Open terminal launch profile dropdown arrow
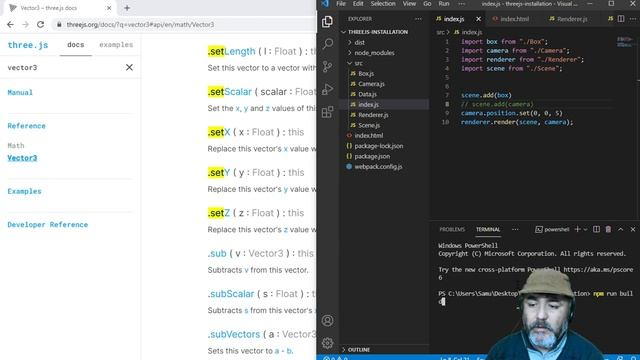 pos(585,229)
